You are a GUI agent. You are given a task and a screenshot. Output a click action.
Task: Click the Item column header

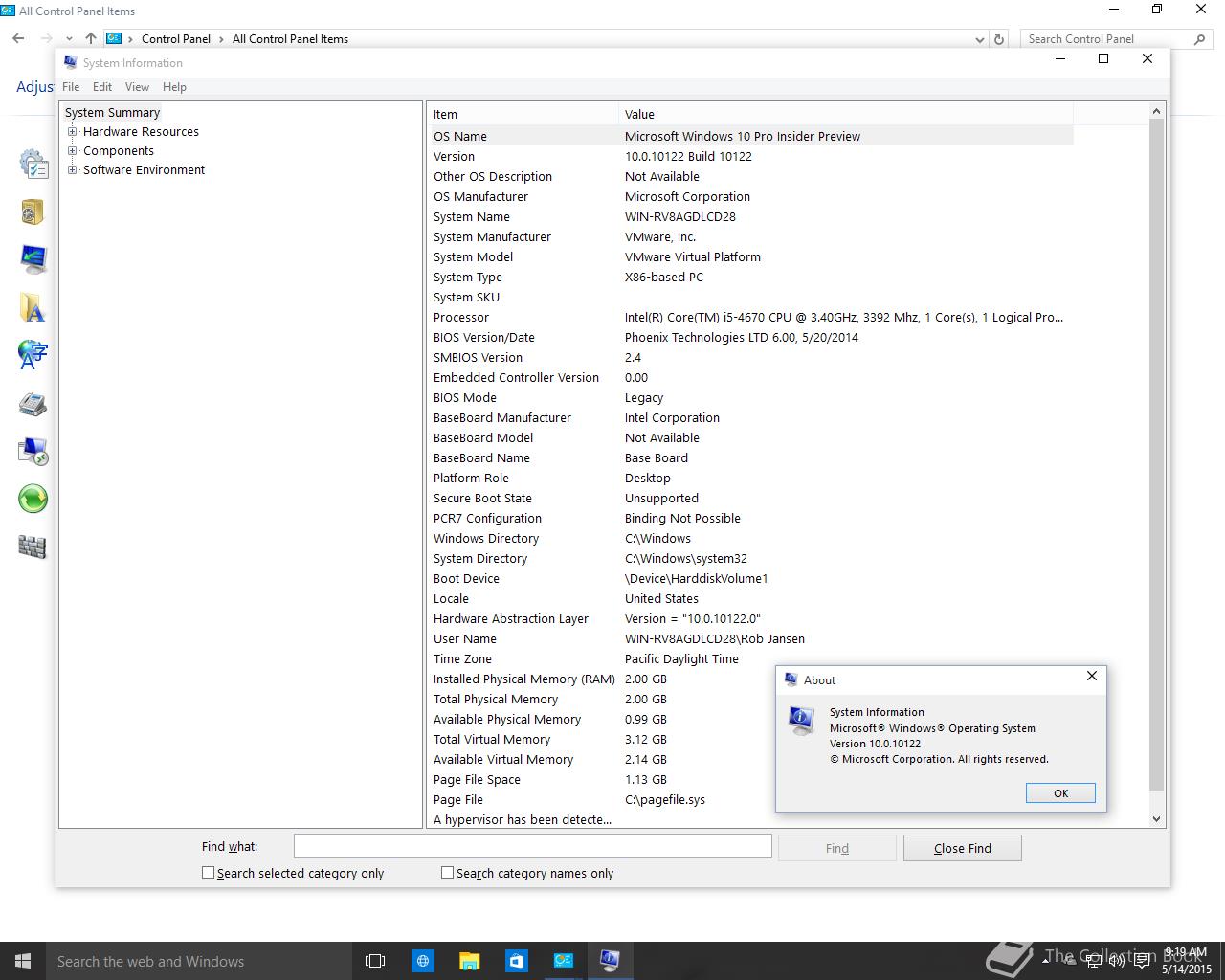[523, 114]
